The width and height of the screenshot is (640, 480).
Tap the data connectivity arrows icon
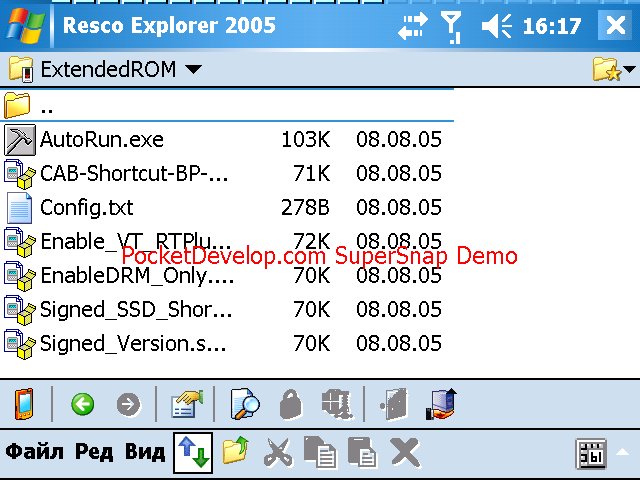pyautogui.click(x=413, y=26)
